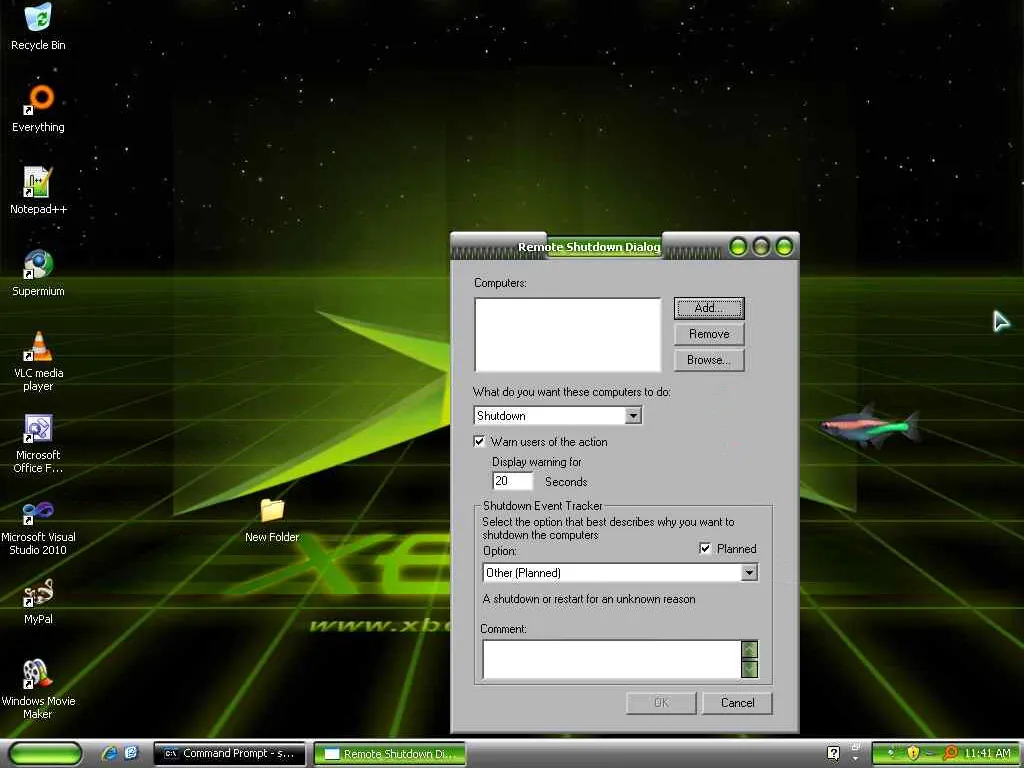Click the Cancel button
Viewport: 1024px width, 768px height.
coord(737,703)
